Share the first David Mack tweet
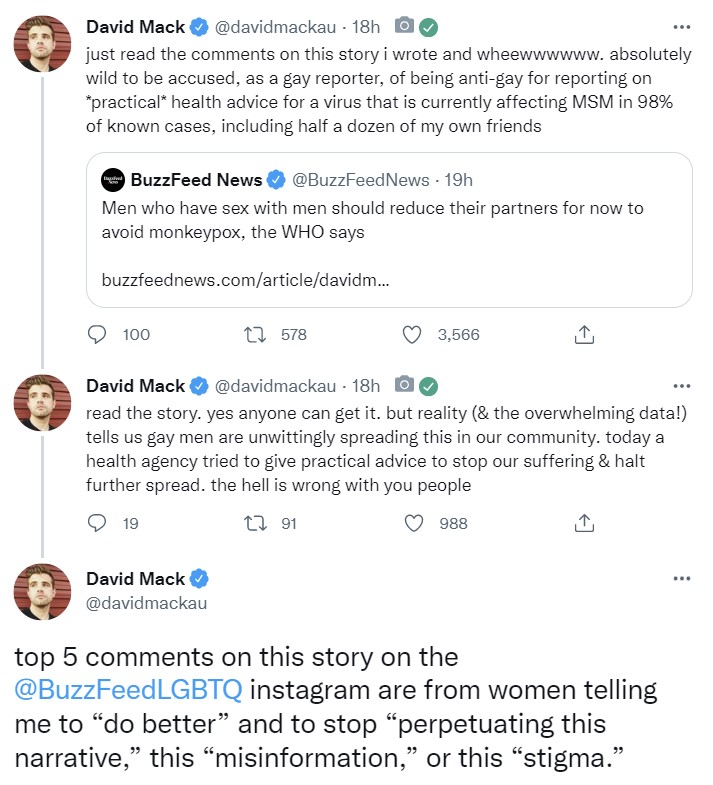 pos(584,334)
